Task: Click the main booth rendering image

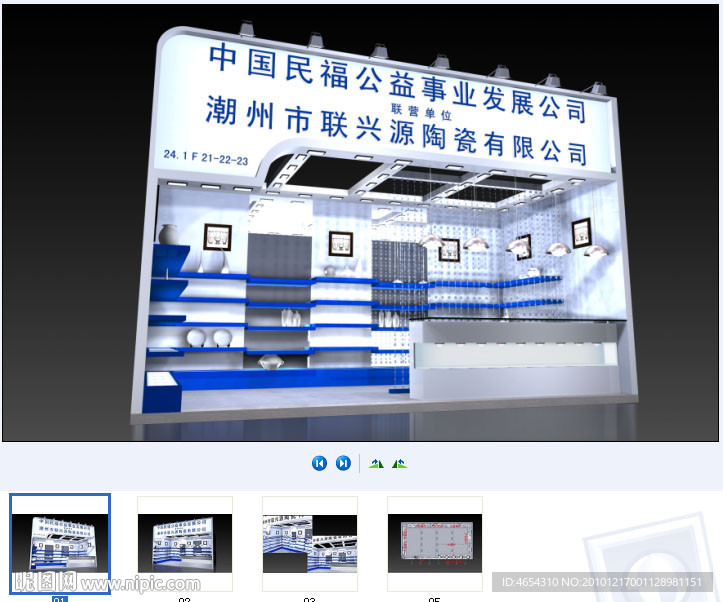Action: pos(361,223)
